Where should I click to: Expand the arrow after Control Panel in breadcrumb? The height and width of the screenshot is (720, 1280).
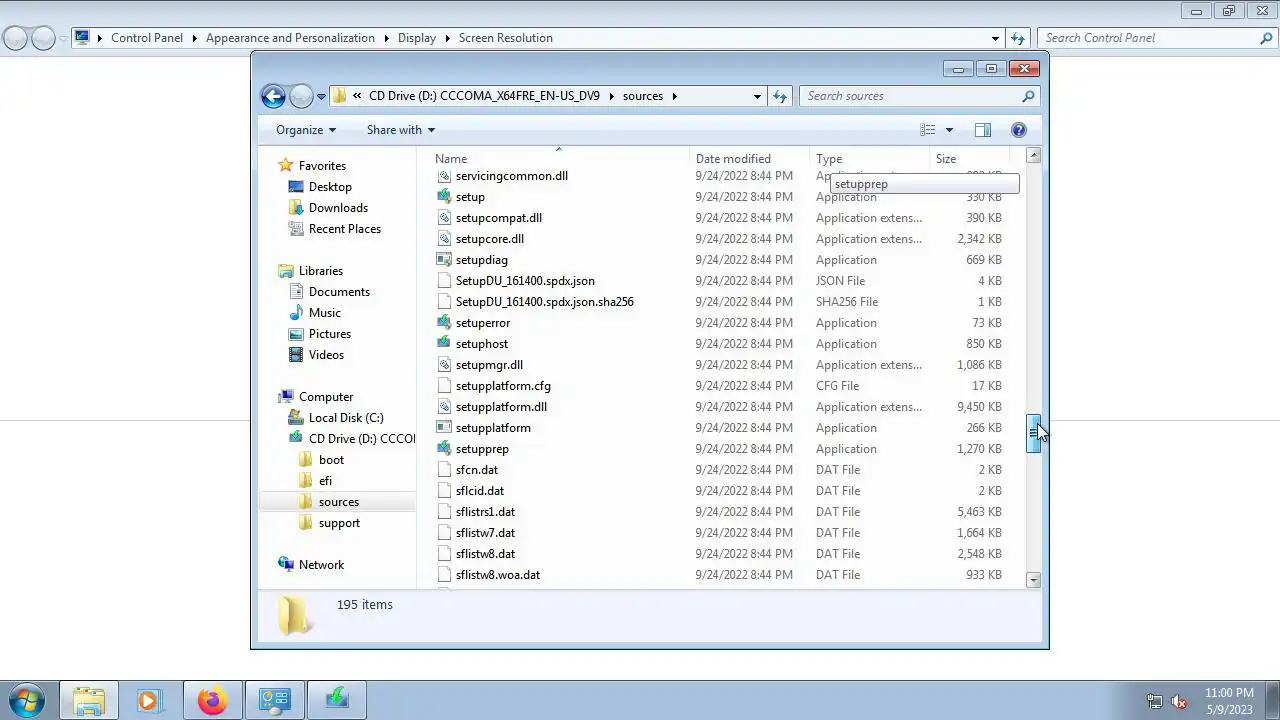click(194, 38)
